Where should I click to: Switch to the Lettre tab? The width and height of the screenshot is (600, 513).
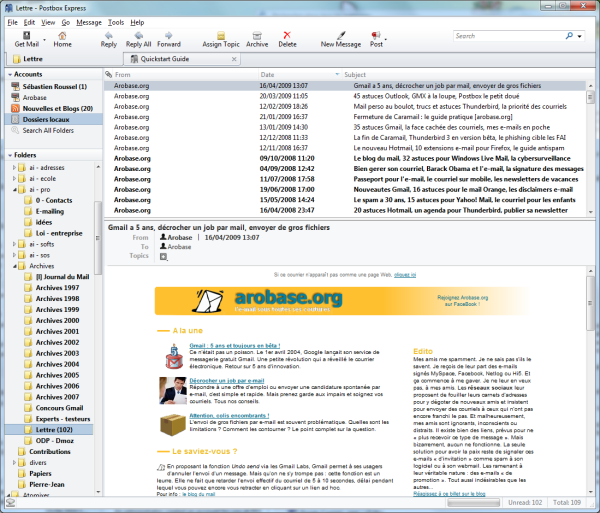click(64, 59)
